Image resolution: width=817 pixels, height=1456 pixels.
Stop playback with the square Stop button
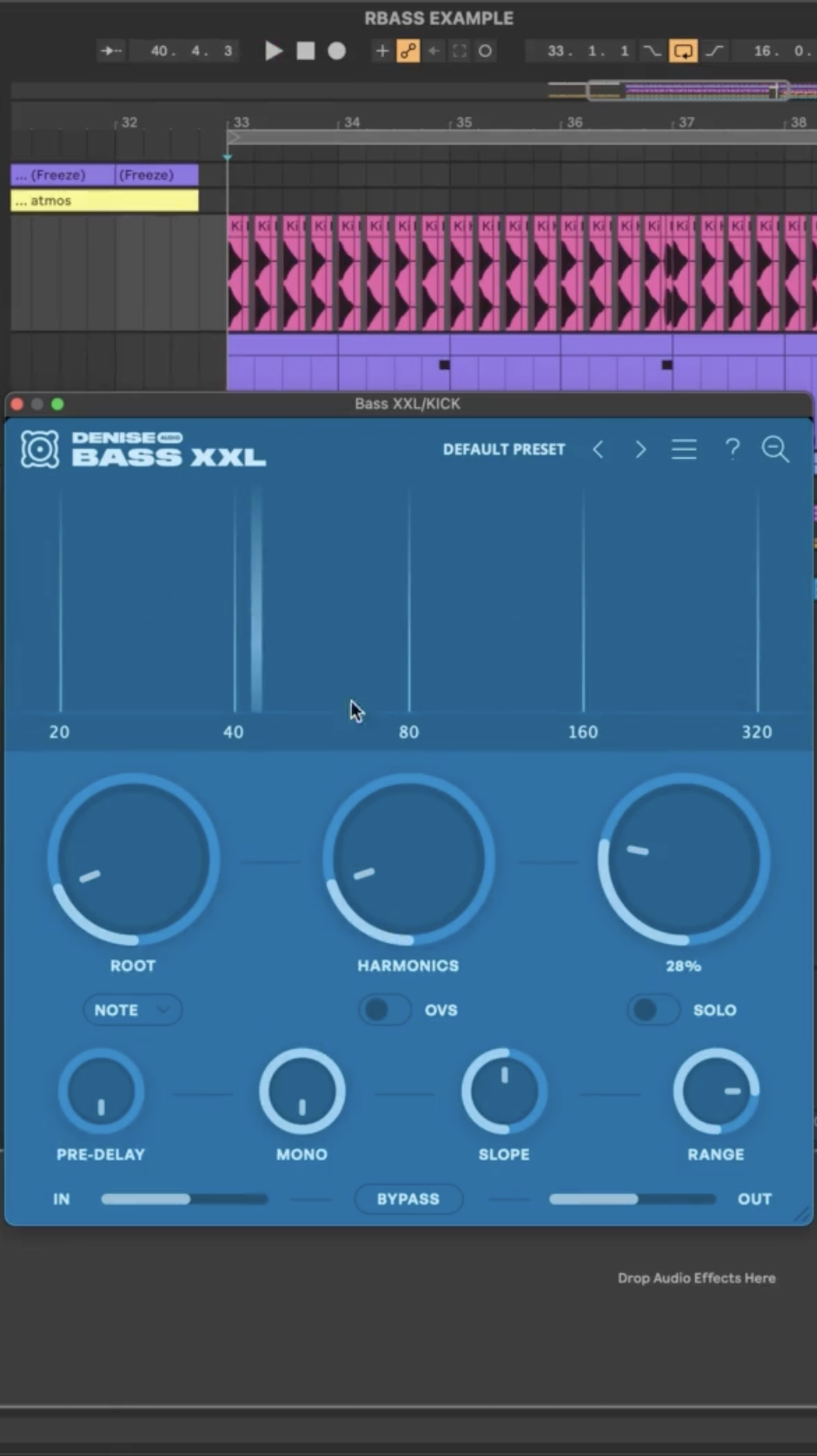(x=306, y=51)
